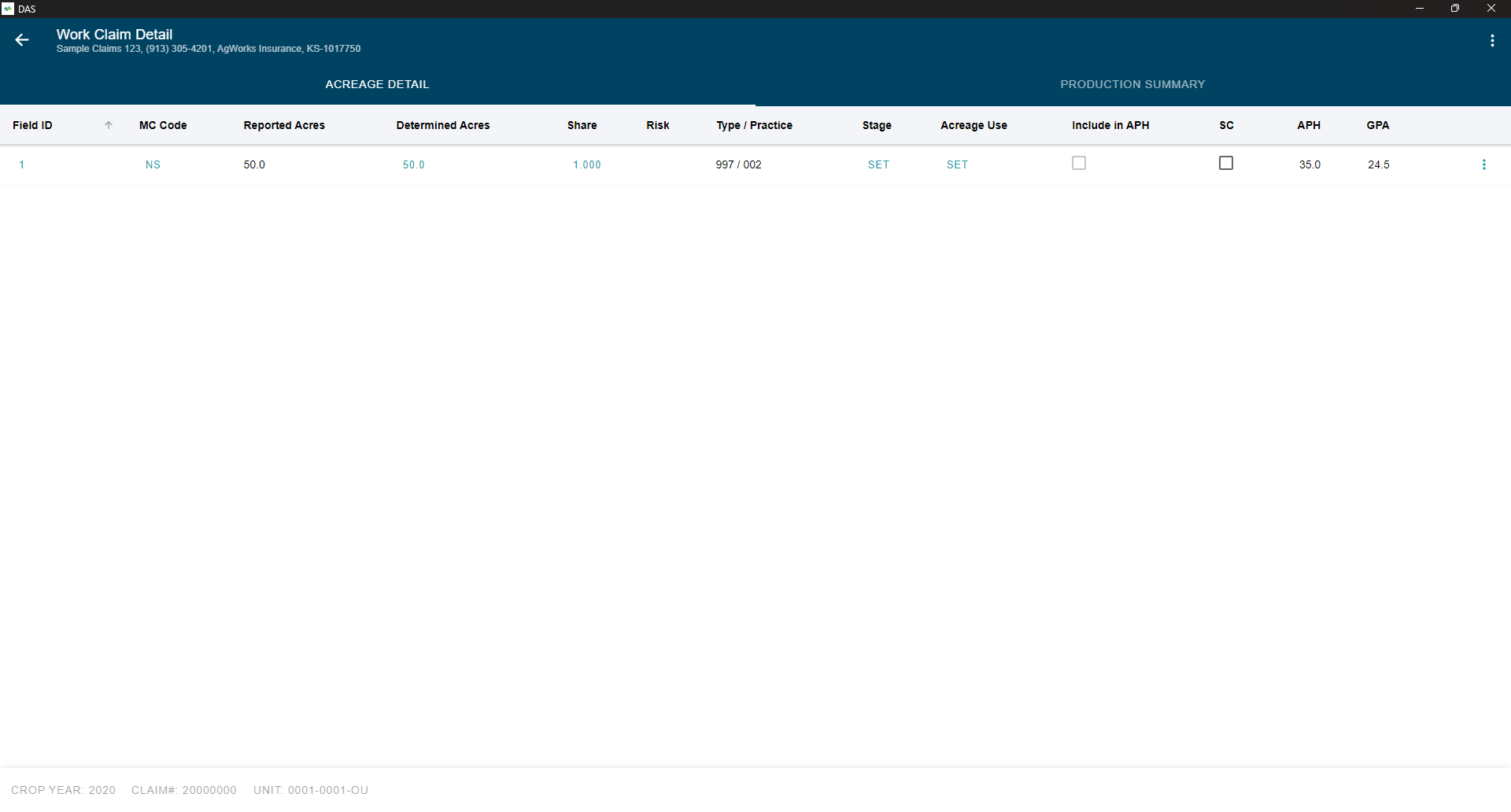Open Field ID 1 link
The width and height of the screenshot is (1511, 812).
tap(22, 164)
